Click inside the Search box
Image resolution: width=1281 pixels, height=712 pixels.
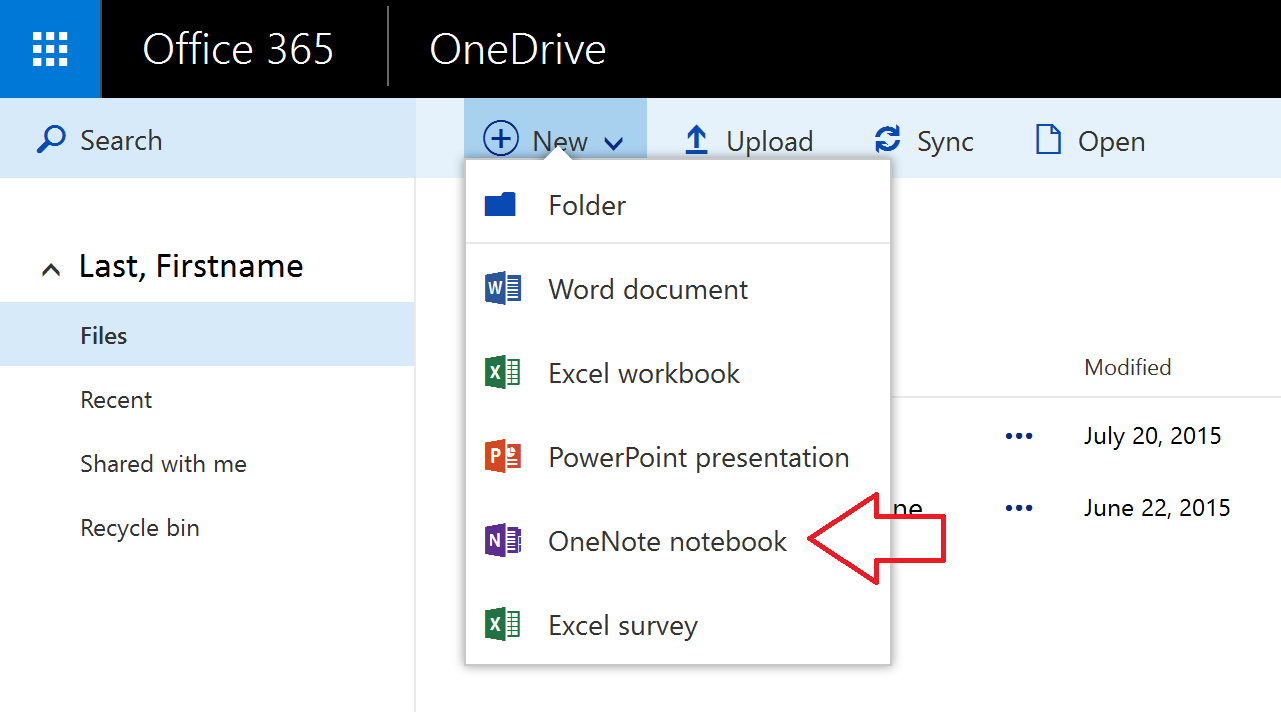207,139
